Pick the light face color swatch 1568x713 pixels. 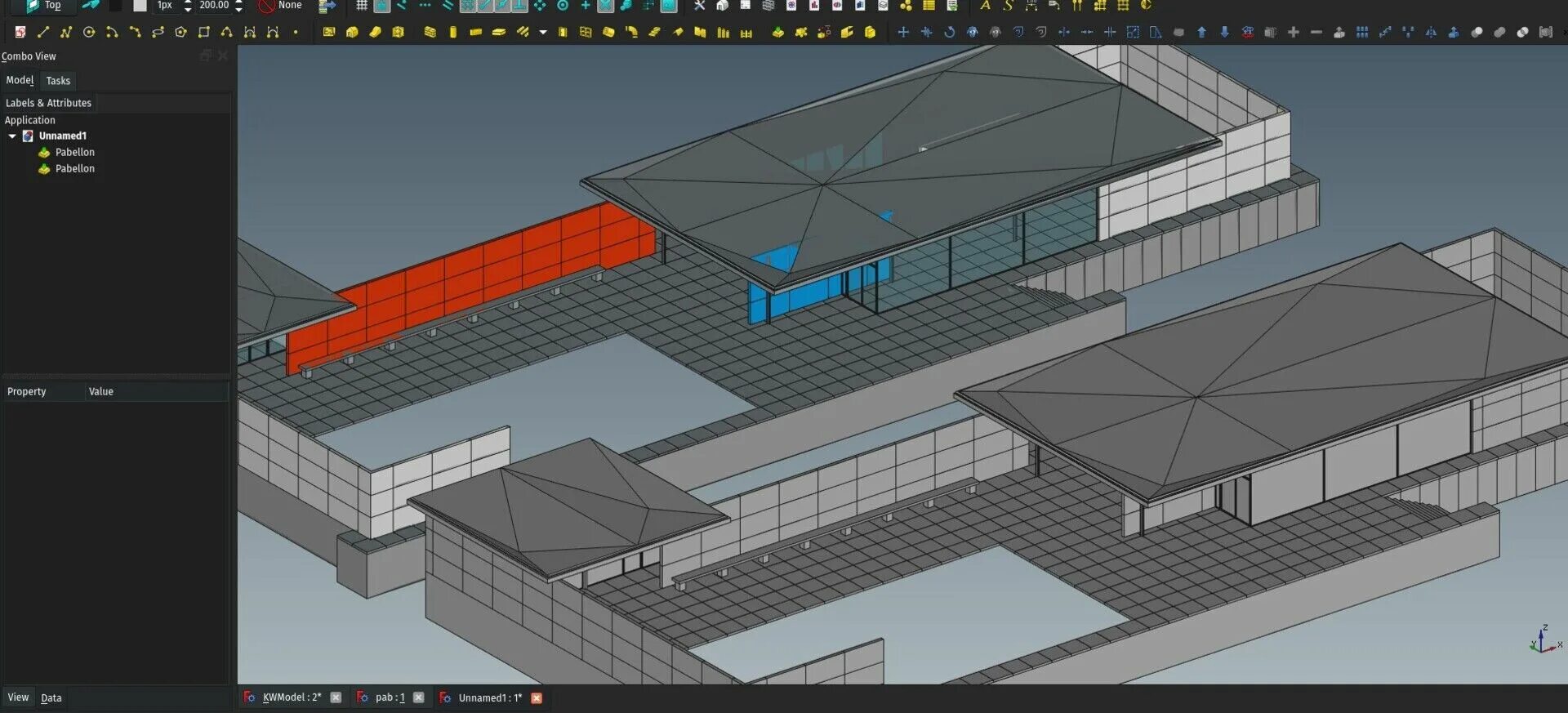point(140,6)
